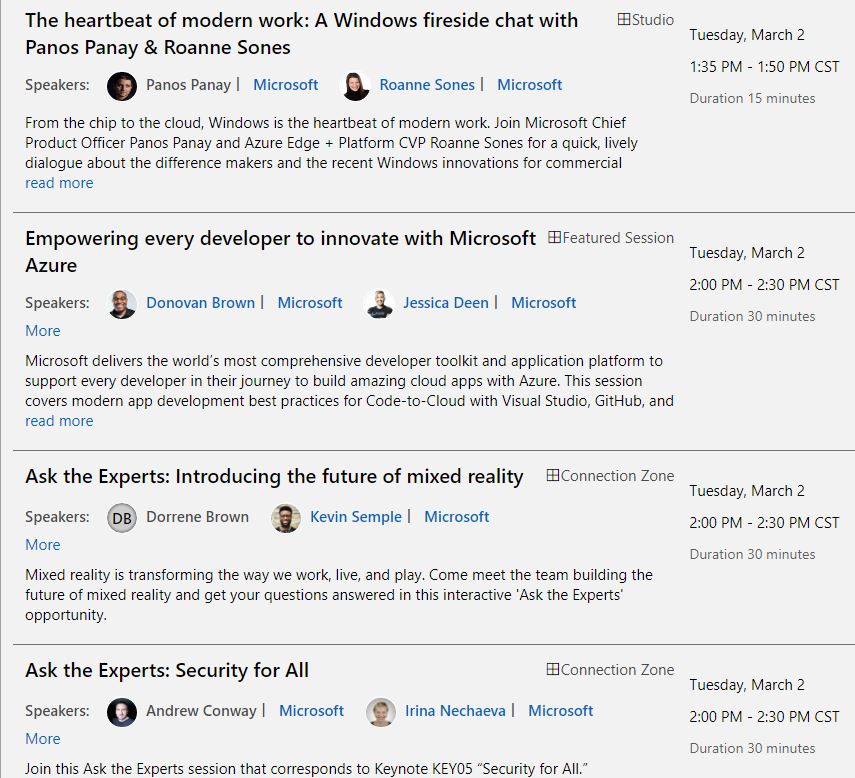Expand read more on Windows fireside chat
This screenshot has height=778, width=855.
pyautogui.click(x=59, y=183)
